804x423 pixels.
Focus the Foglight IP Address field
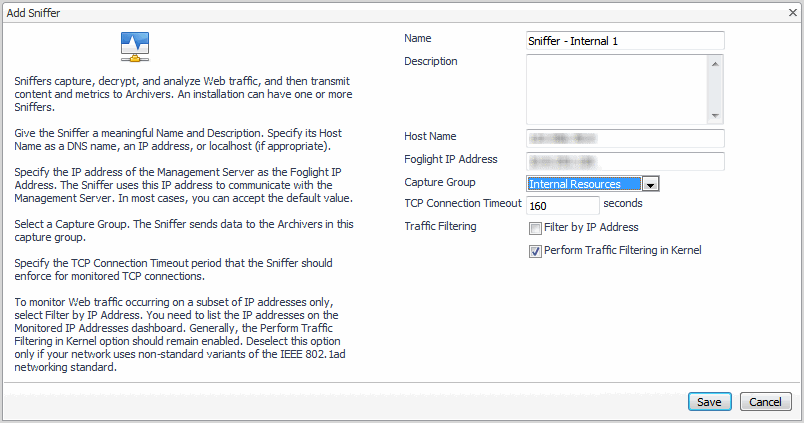[x=624, y=161]
